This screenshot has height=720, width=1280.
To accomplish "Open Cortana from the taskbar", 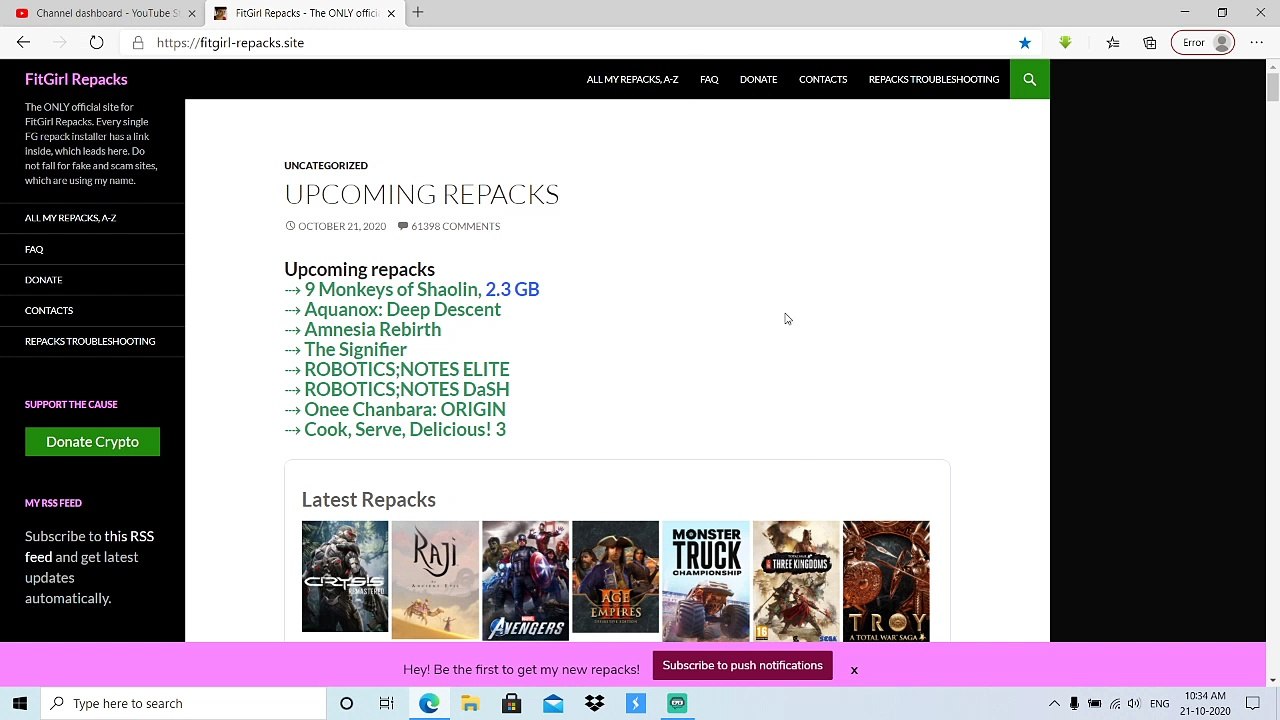I will [346, 703].
